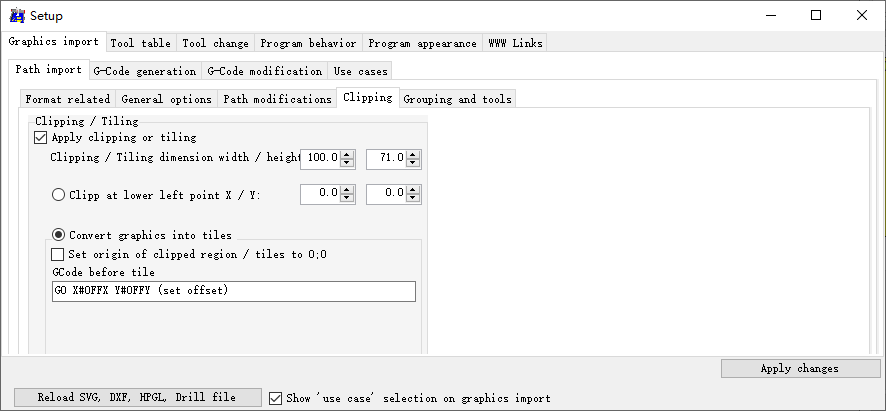886x411 pixels.
Task: Decrease the tiling height value
Action: [413, 163]
